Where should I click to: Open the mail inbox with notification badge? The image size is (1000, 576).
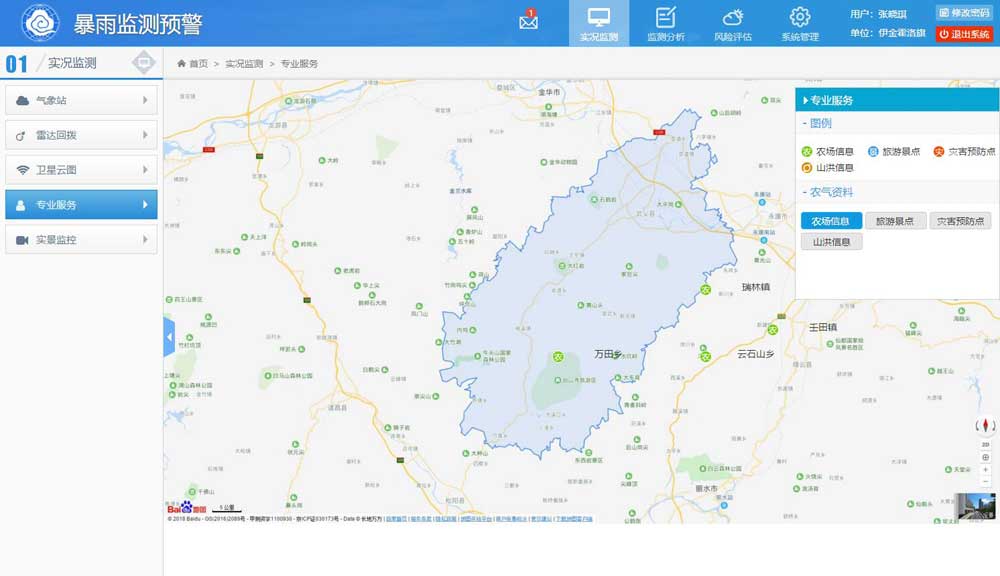[x=528, y=21]
